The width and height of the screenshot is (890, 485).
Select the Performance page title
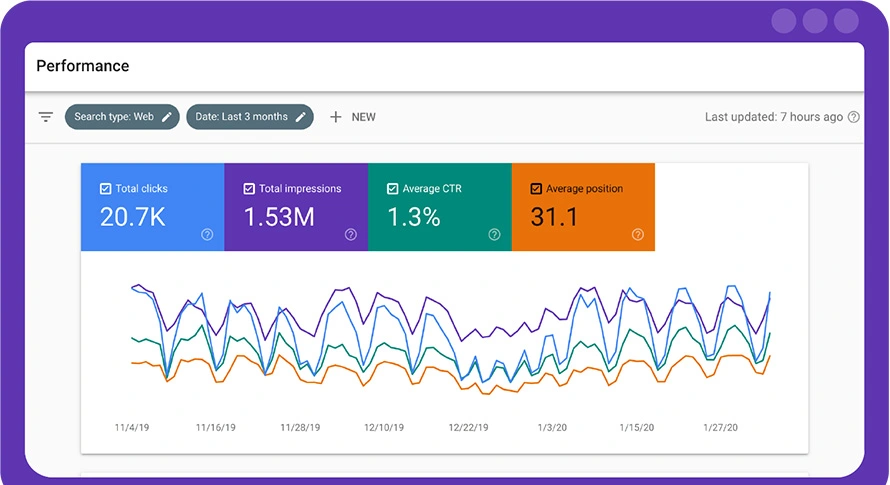83,66
